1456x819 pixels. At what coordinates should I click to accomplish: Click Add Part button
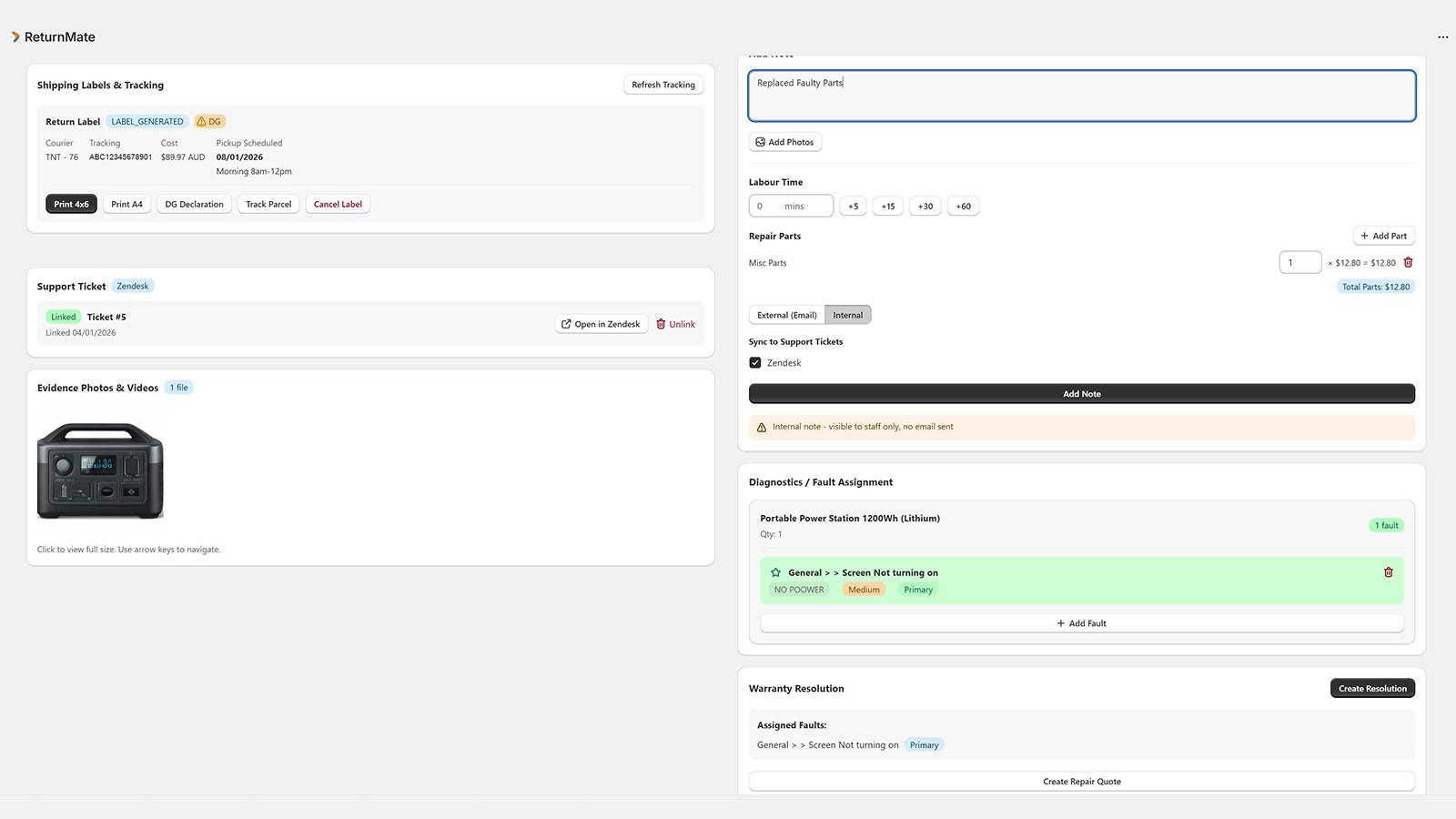[1384, 236]
